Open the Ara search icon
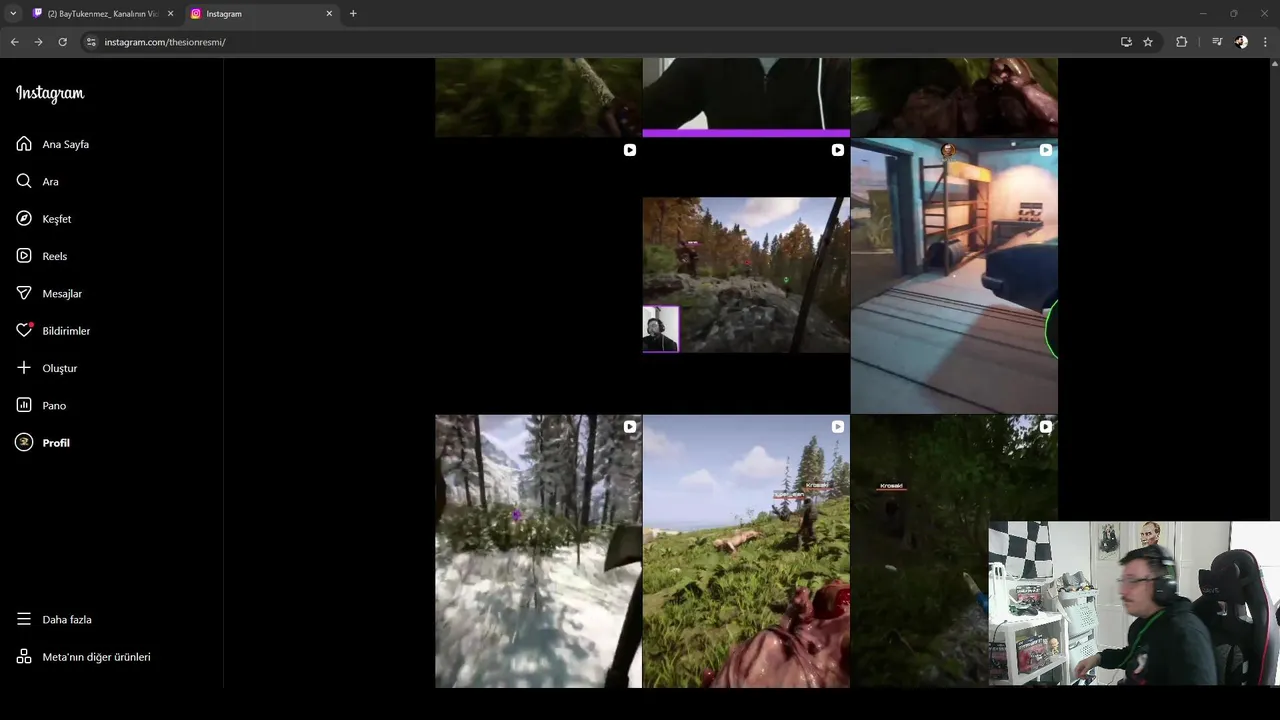1280x720 pixels. [24, 181]
